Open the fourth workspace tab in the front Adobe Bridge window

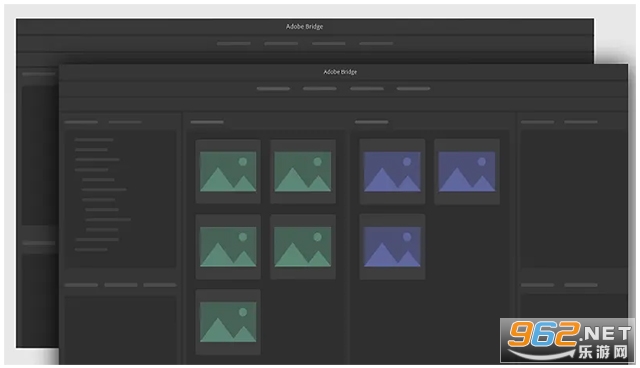pos(413,89)
